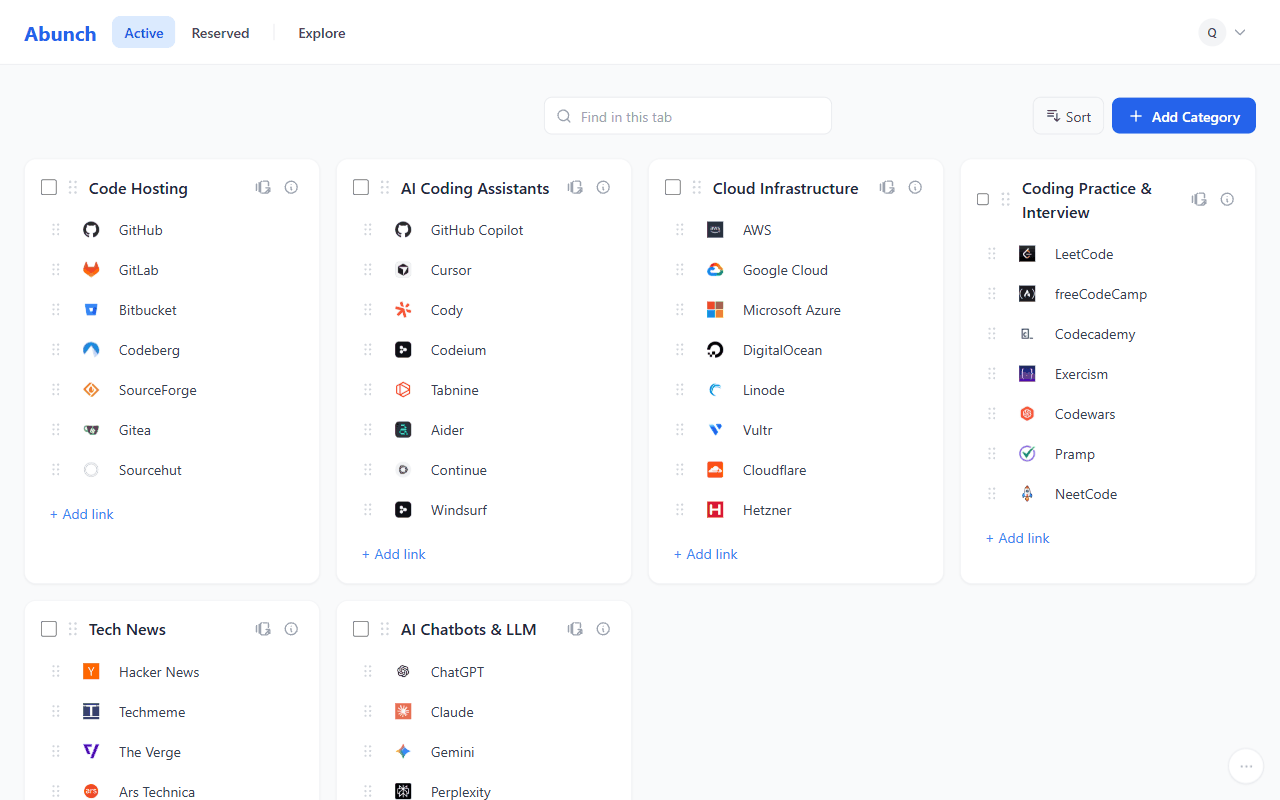The width and height of the screenshot is (1280, 800).
Task: Click the Cursor app icon
Action: [x=403, y=270]
